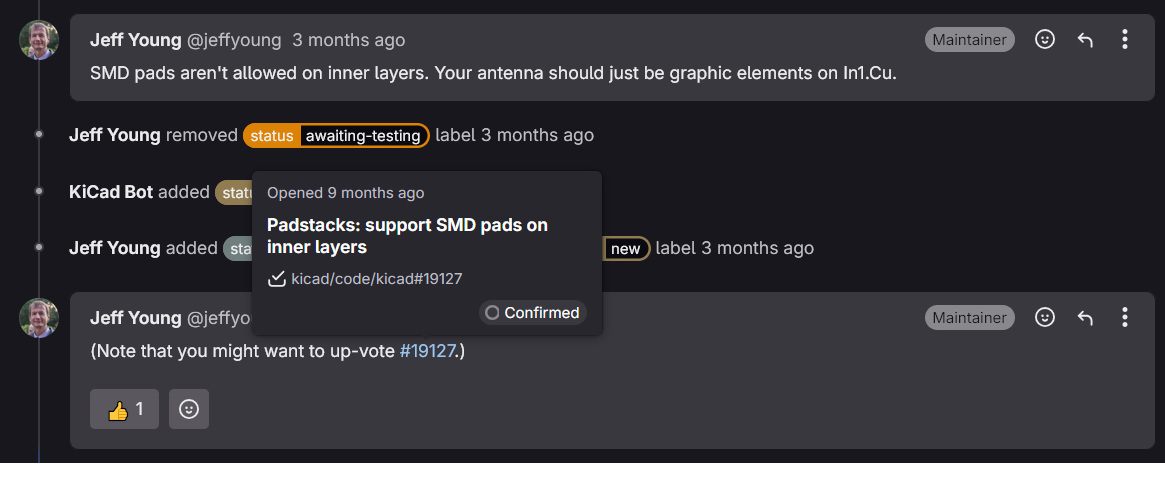
Task: Reply to first Jeff Young comment
Action: (1086, 39)
